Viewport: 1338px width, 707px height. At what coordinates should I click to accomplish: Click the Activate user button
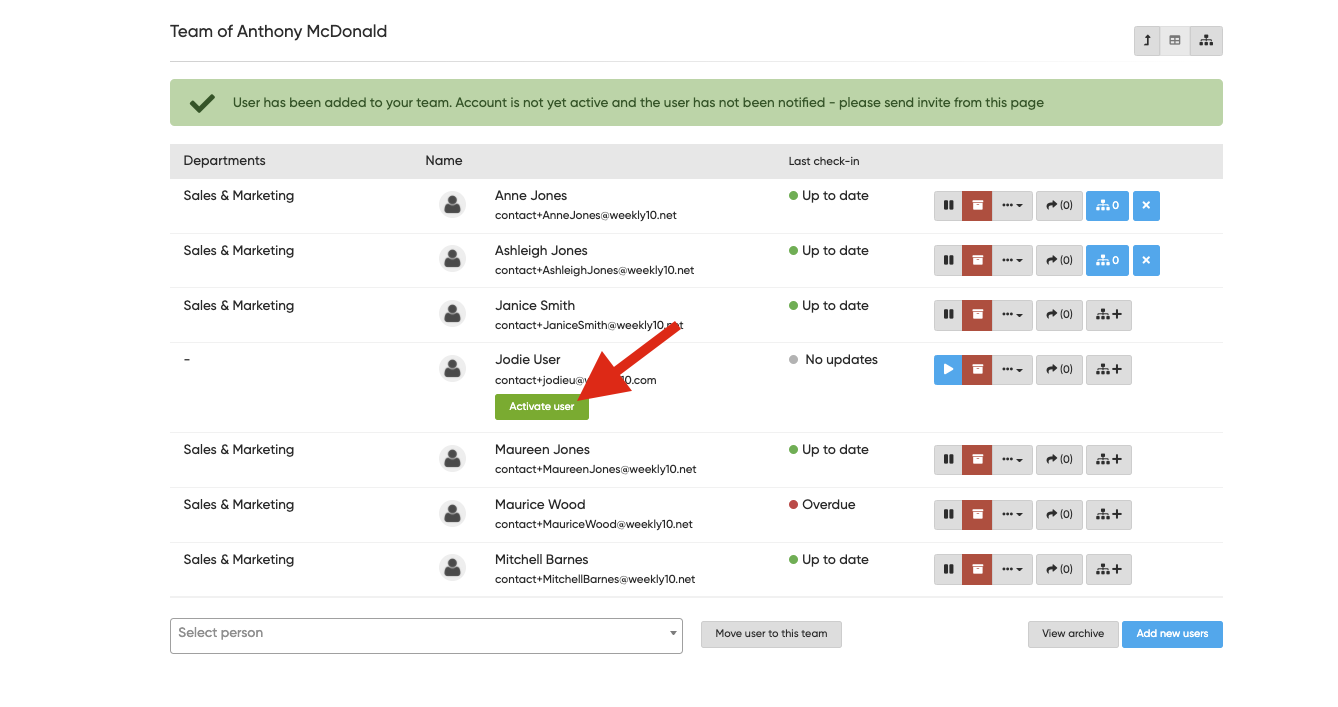541,407
